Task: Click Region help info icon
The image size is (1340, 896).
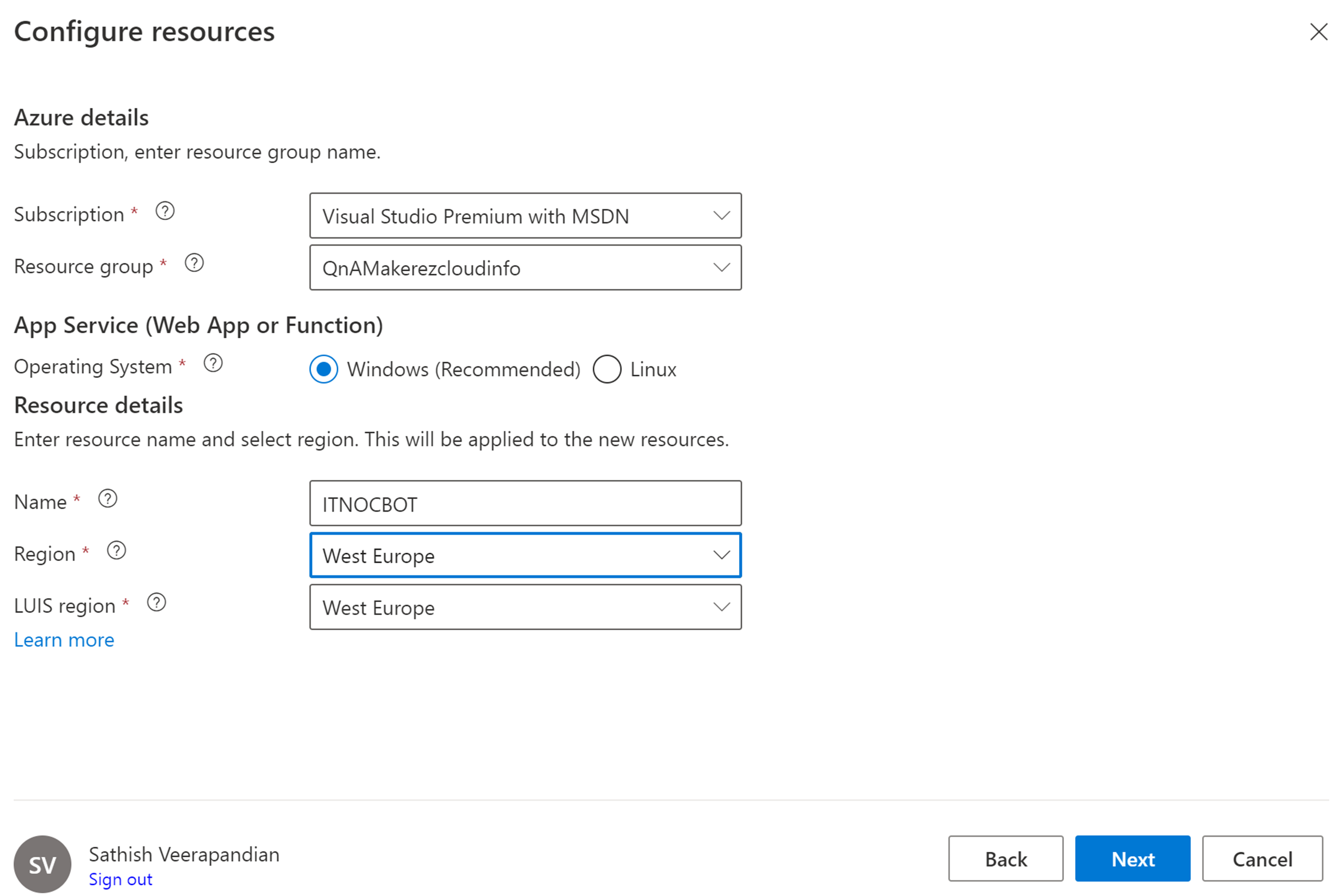Action: (x=117, y=551)
